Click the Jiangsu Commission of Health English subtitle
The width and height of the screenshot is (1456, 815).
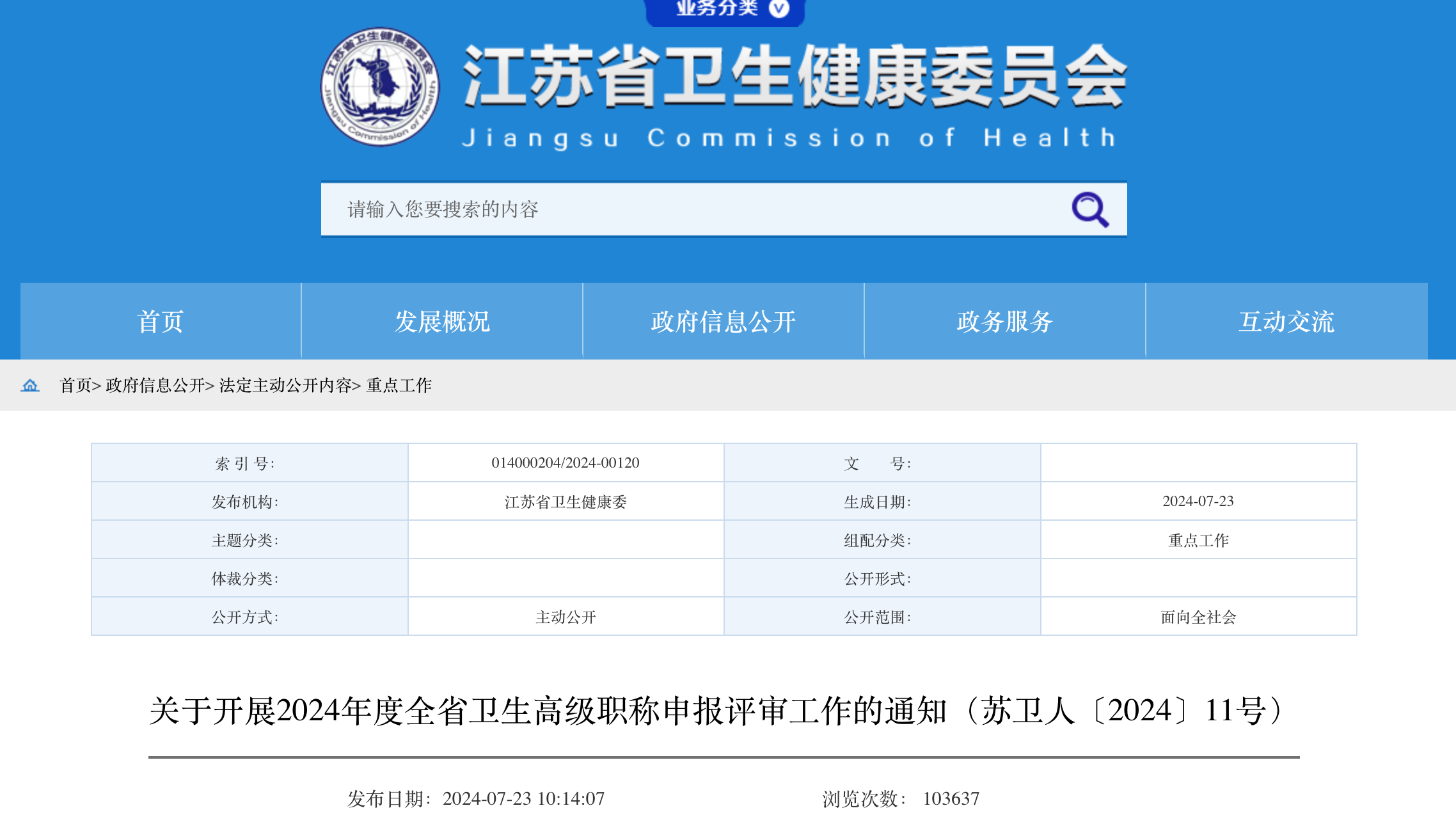coord(788,138)
